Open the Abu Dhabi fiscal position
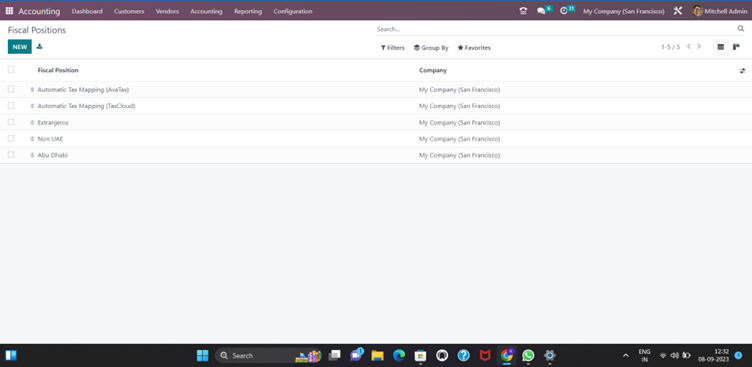Viewport: 752px width, 367px height. 52,155
